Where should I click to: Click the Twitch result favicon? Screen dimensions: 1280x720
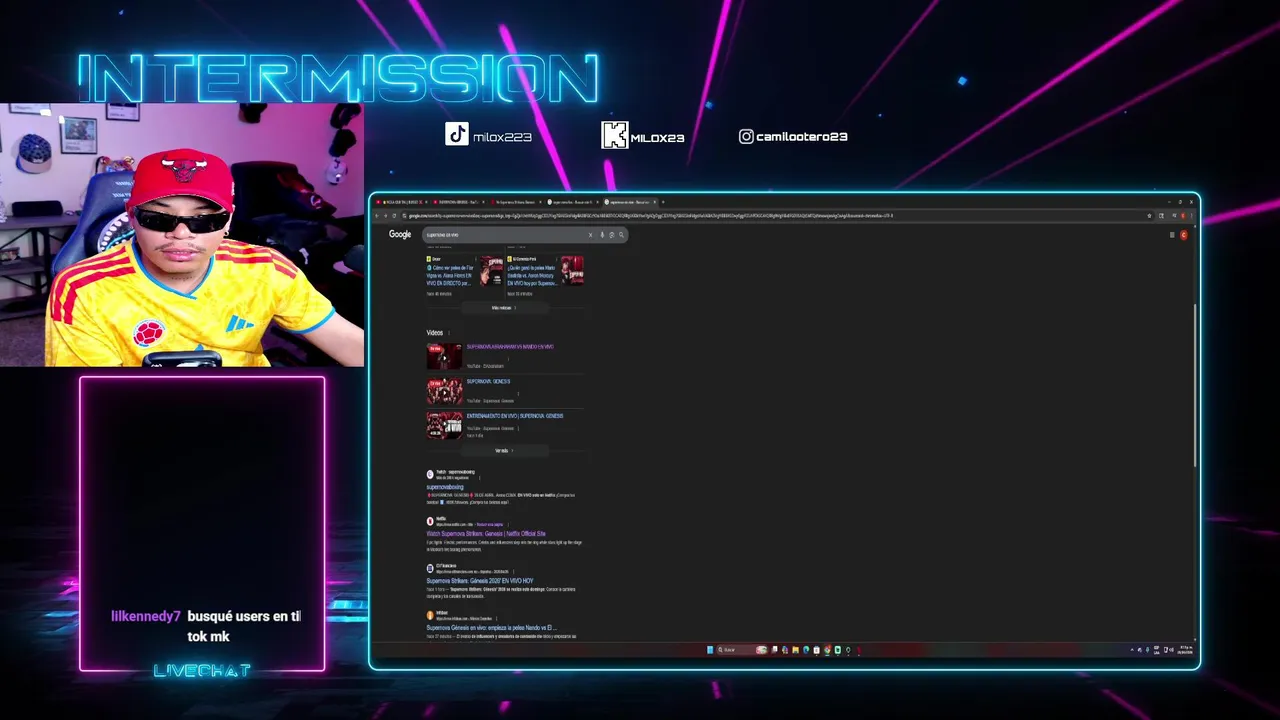pyautogui.click(x=430, y=474)
